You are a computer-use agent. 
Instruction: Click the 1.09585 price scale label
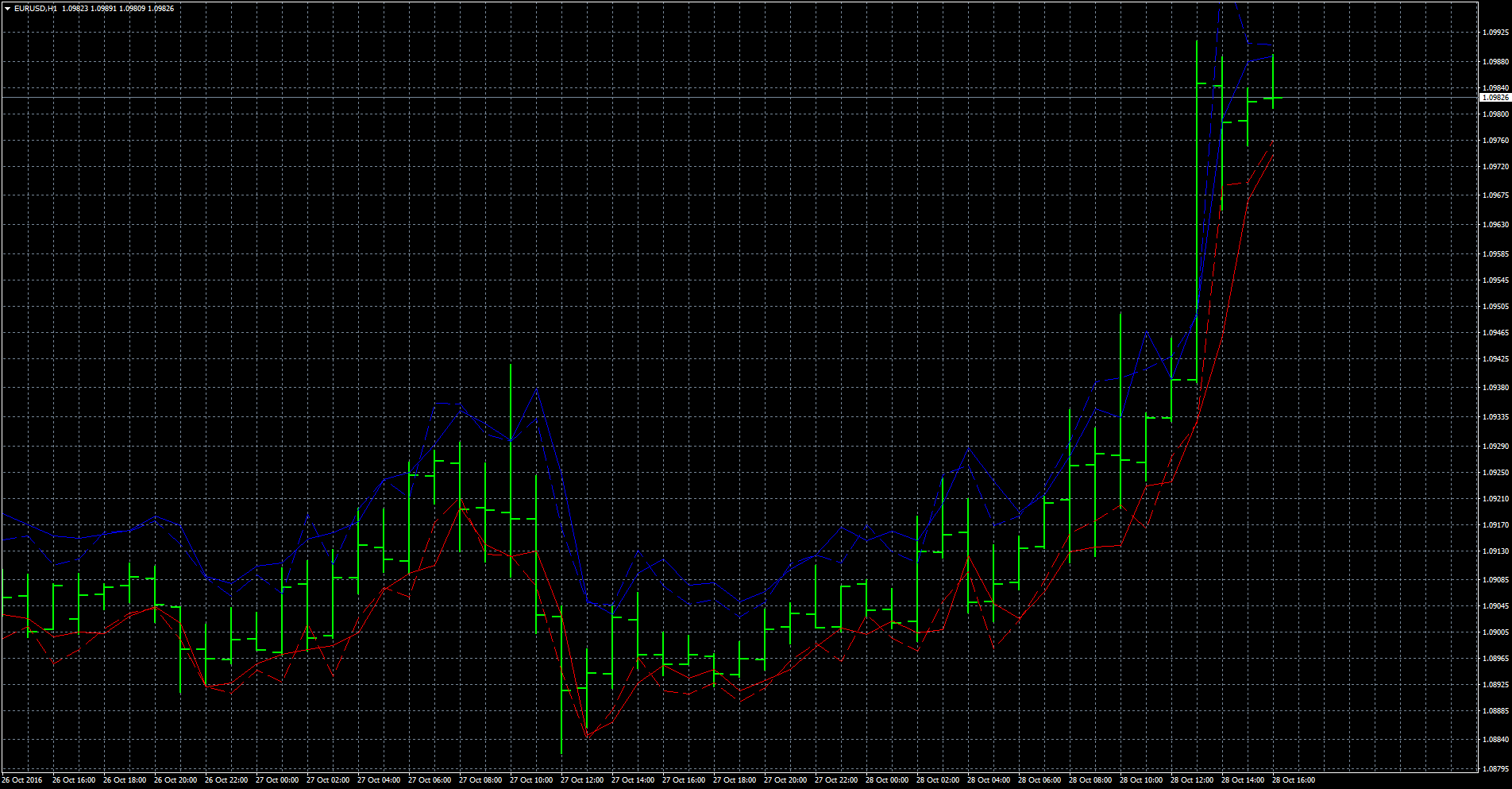(x=1495, y=254)
